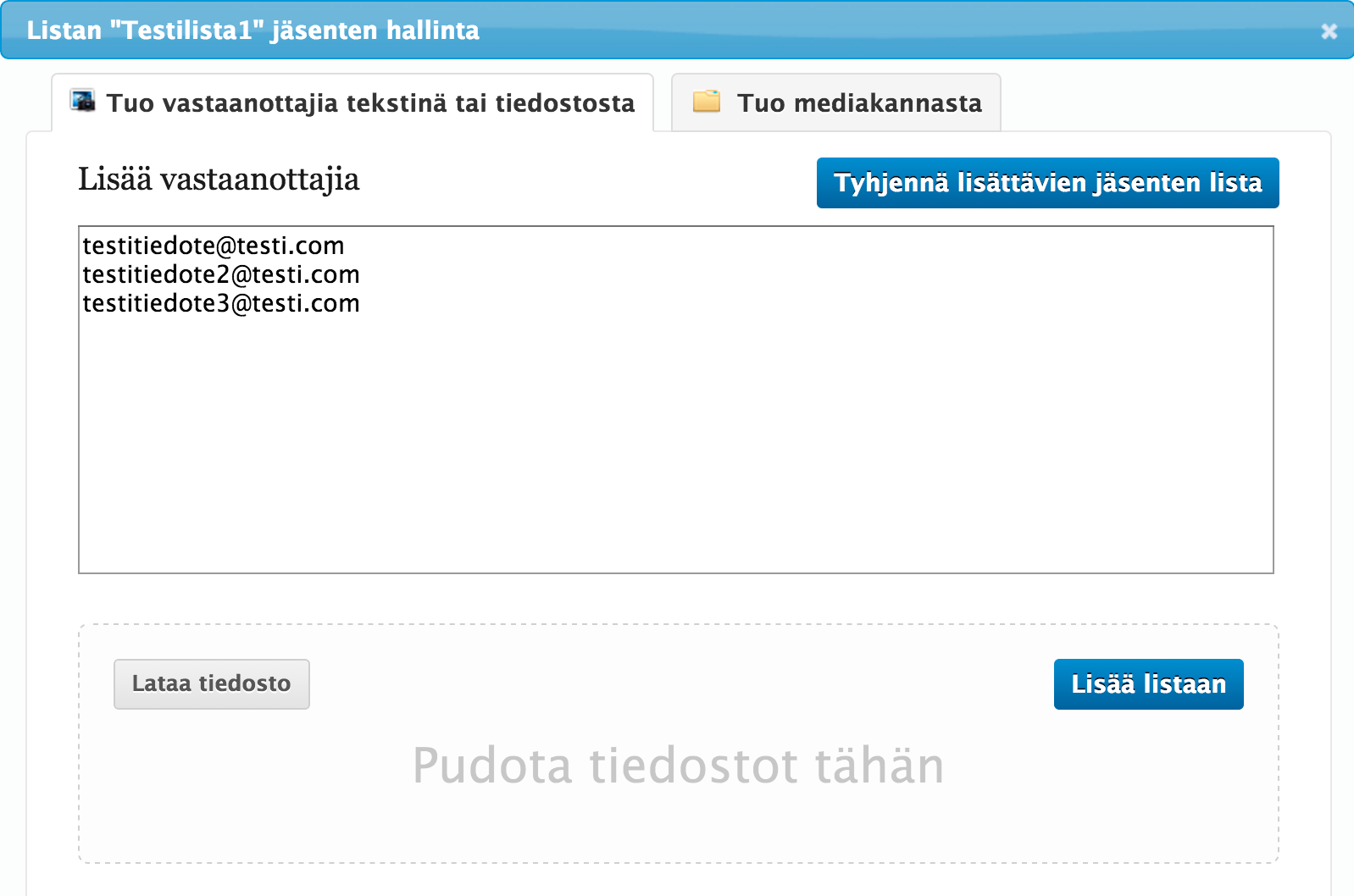The image size is (1354, 896).
Task: Click the Lisää listaan button
Action: (x=1148, y=684)
